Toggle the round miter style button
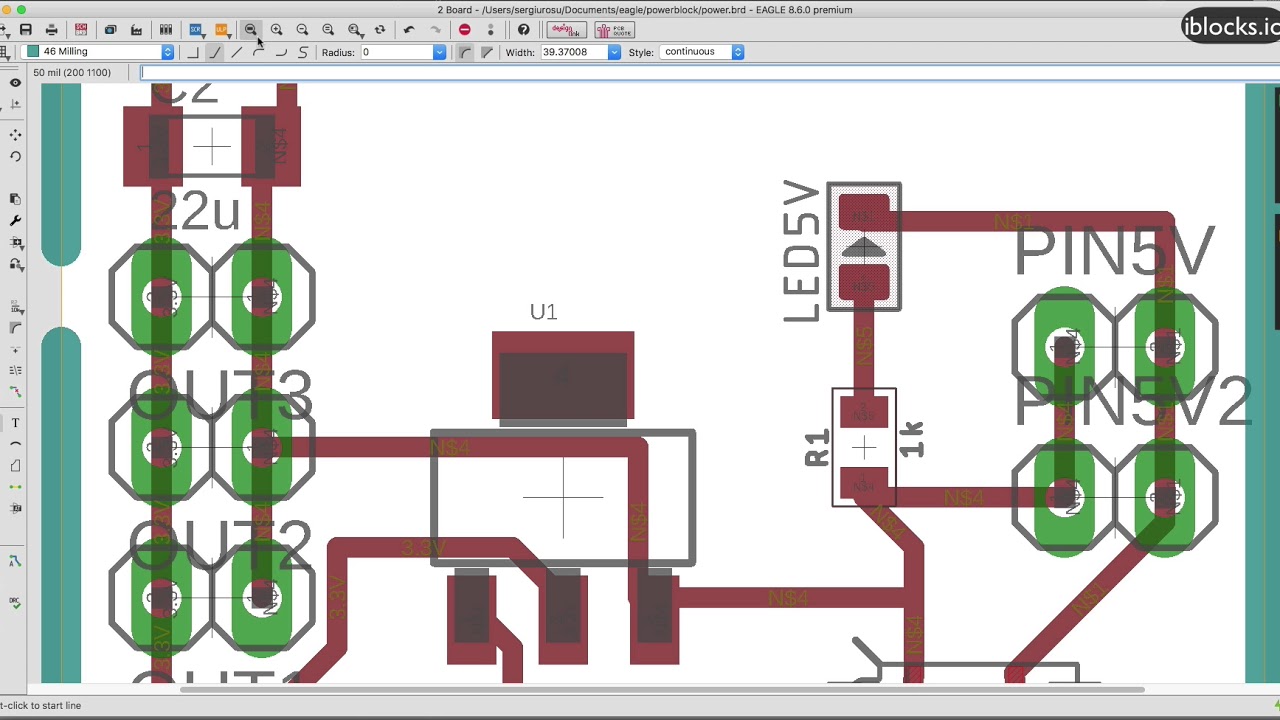The width and height of the screenshot is (1280, 720). point(465,52)
